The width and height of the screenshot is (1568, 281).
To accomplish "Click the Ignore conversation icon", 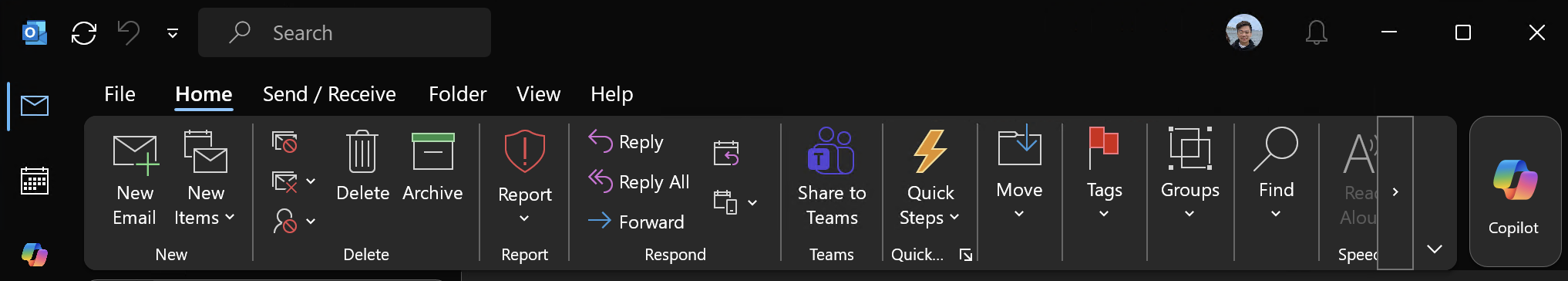I will 285,142.
